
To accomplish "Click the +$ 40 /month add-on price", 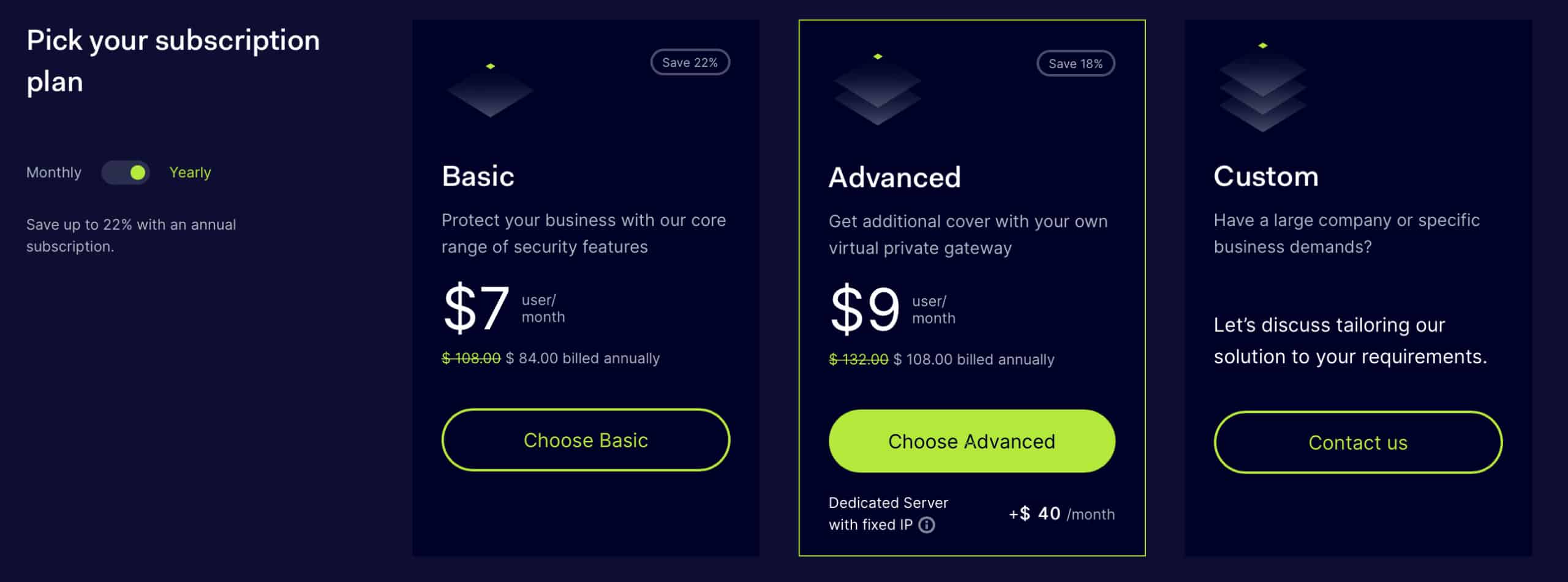I will [x=1061, y=513].
